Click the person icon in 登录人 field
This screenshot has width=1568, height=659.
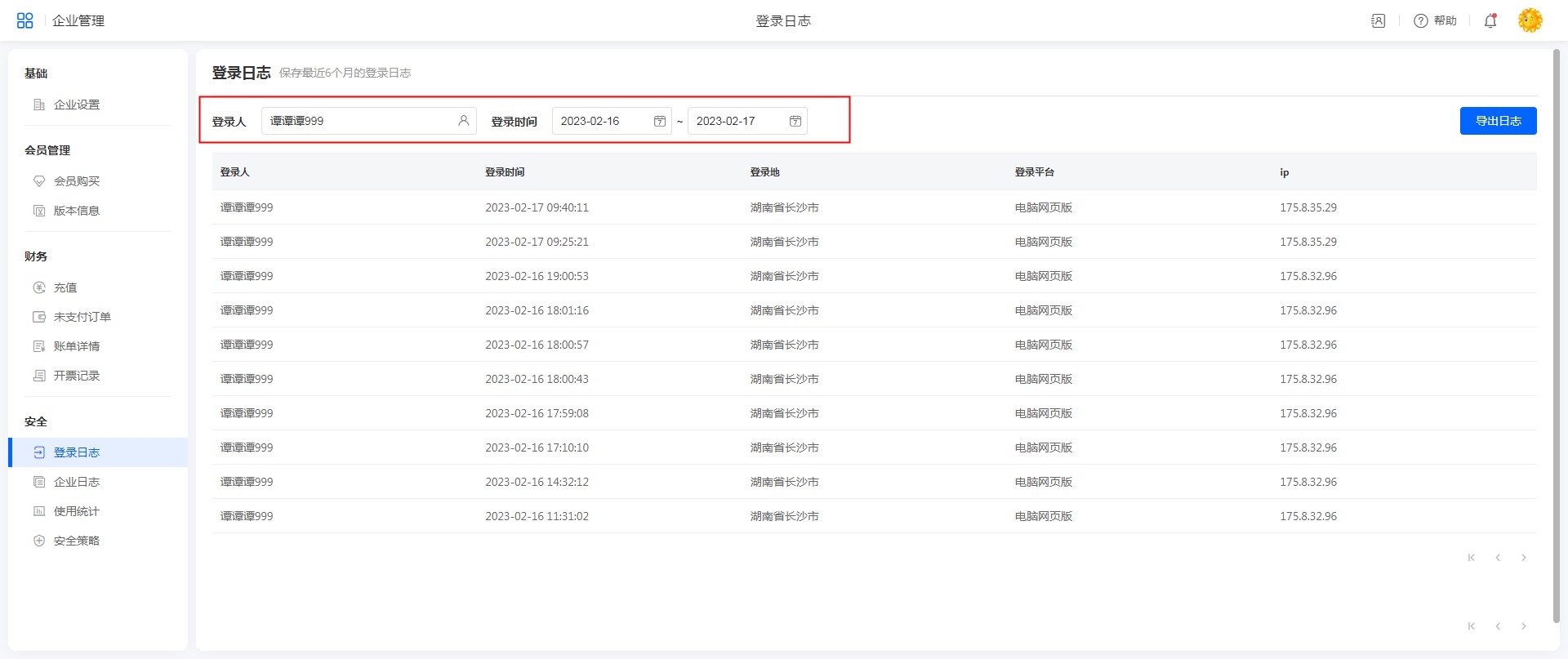pos(463,121)
